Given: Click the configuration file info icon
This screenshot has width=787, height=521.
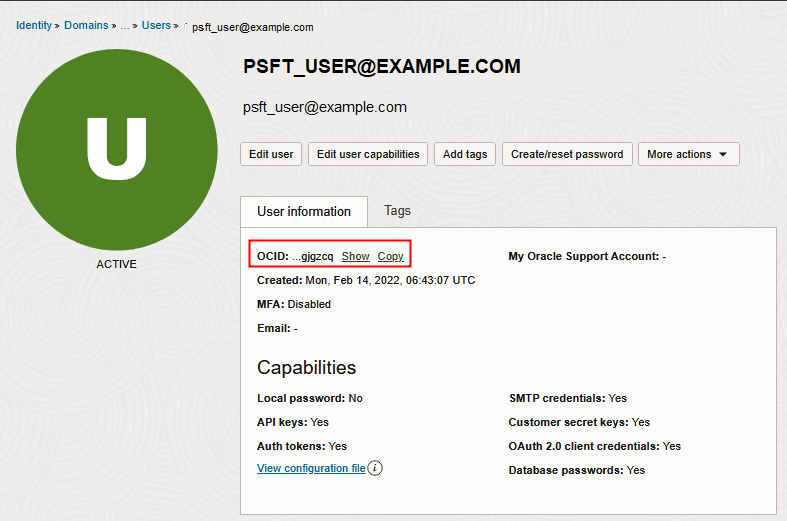Looking at the screenshot, I should pos(375,468).
